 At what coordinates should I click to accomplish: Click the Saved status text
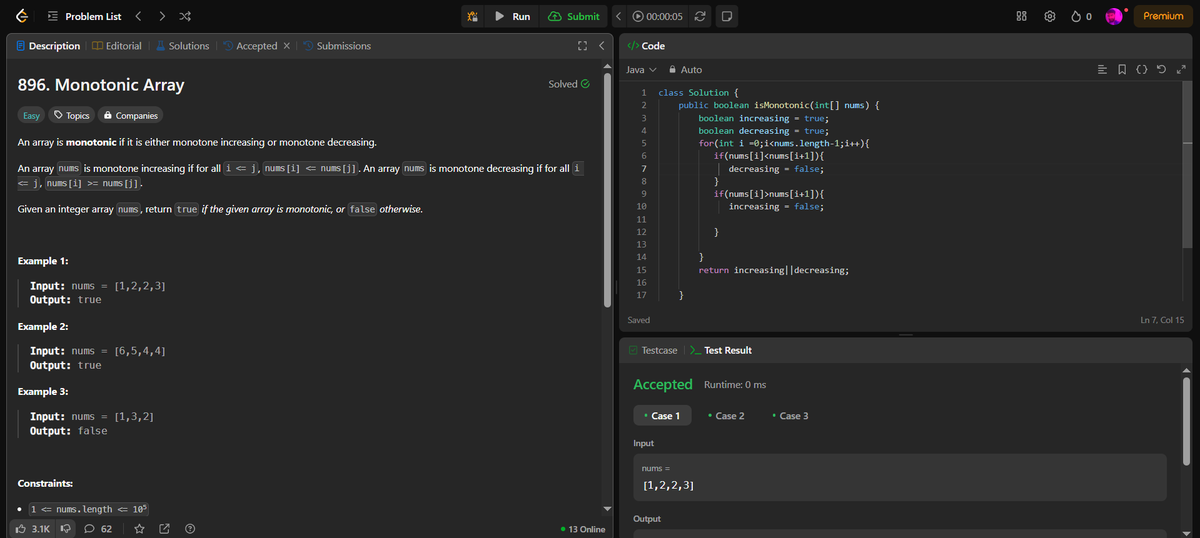tap(638, 320)
